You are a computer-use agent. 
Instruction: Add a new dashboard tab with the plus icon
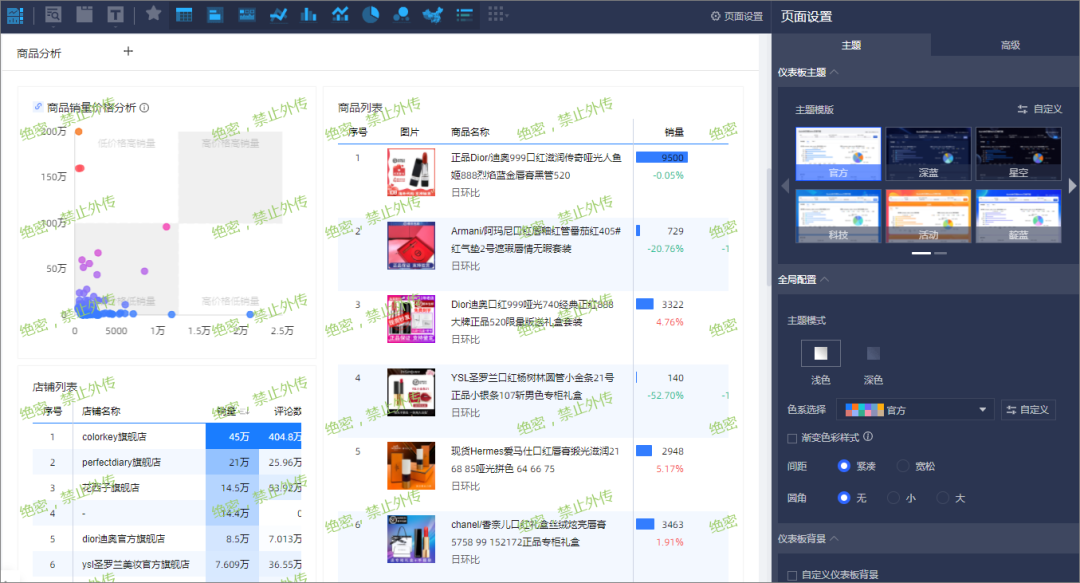[x=128, y=51]
